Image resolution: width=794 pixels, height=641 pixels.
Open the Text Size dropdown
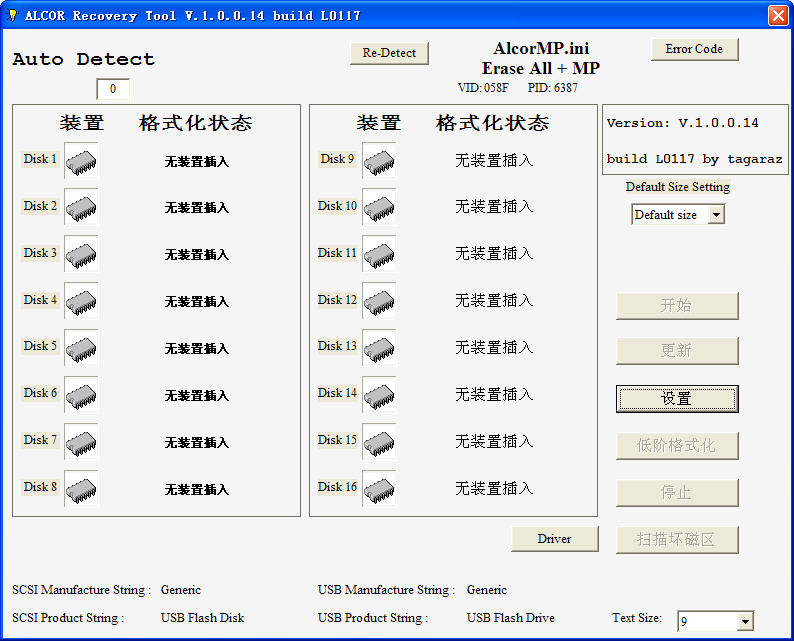tap(744, 622)
